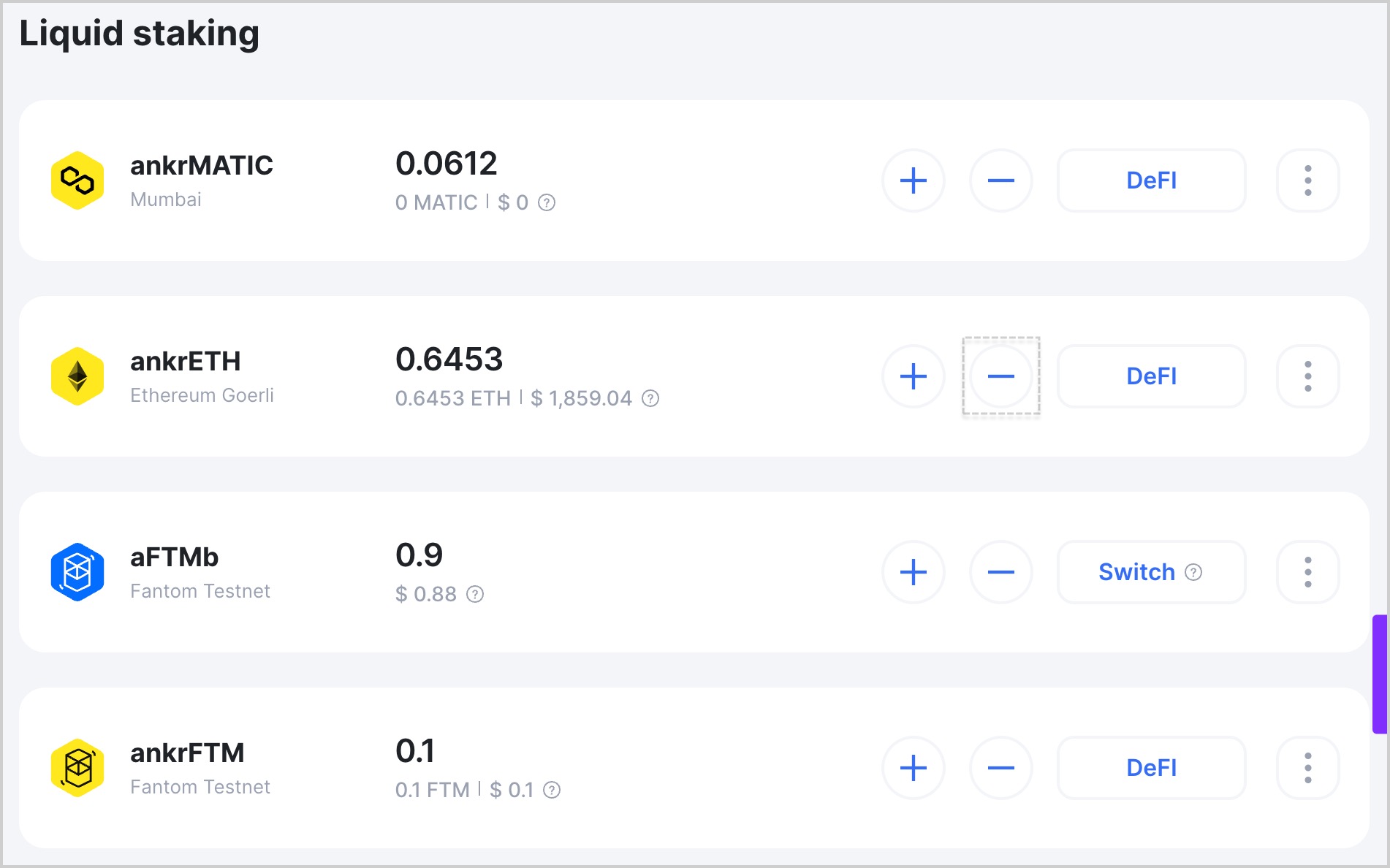
Task: Click the purple vertical scrollbar thumb
Action: click(1379, 674)
